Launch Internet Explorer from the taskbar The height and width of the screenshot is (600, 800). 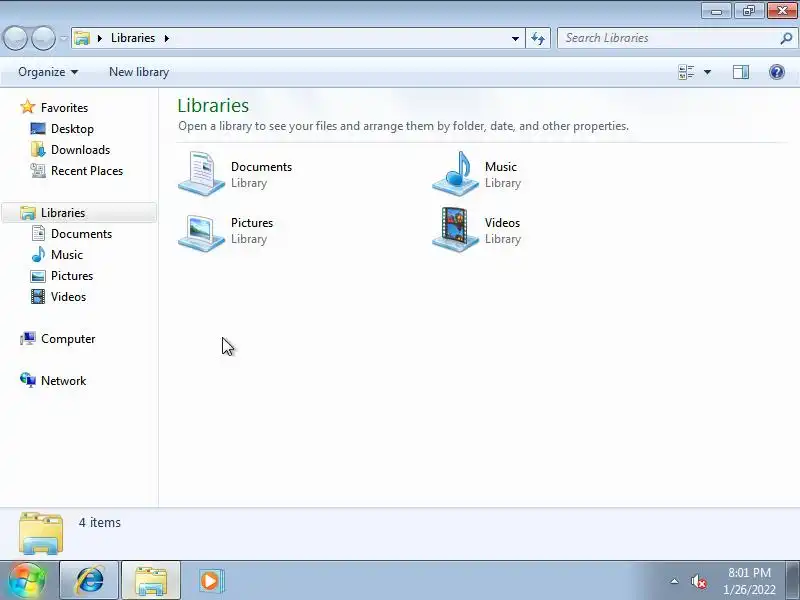89,581
